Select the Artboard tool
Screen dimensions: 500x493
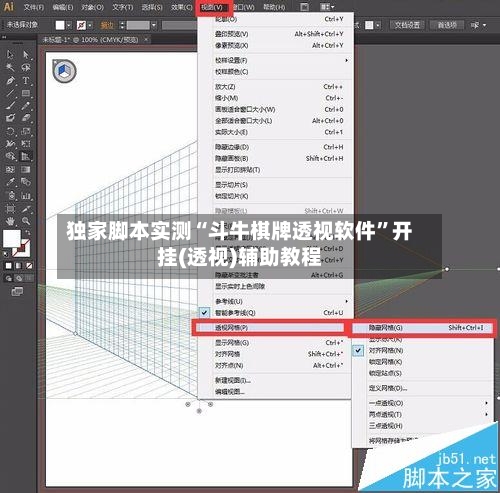coord(10,209)
